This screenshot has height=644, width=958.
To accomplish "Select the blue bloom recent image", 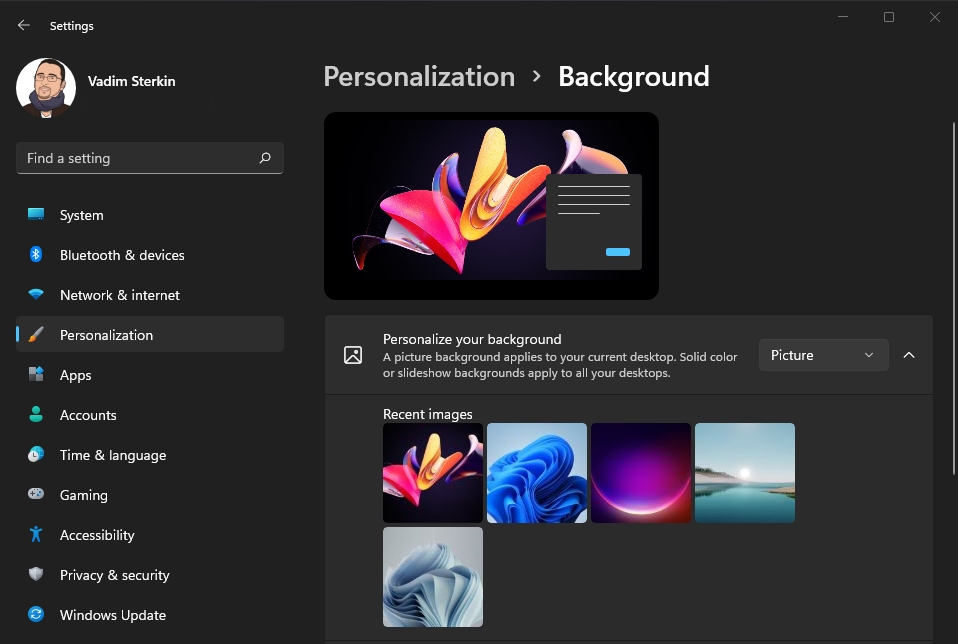I will (x=536, y=473).
